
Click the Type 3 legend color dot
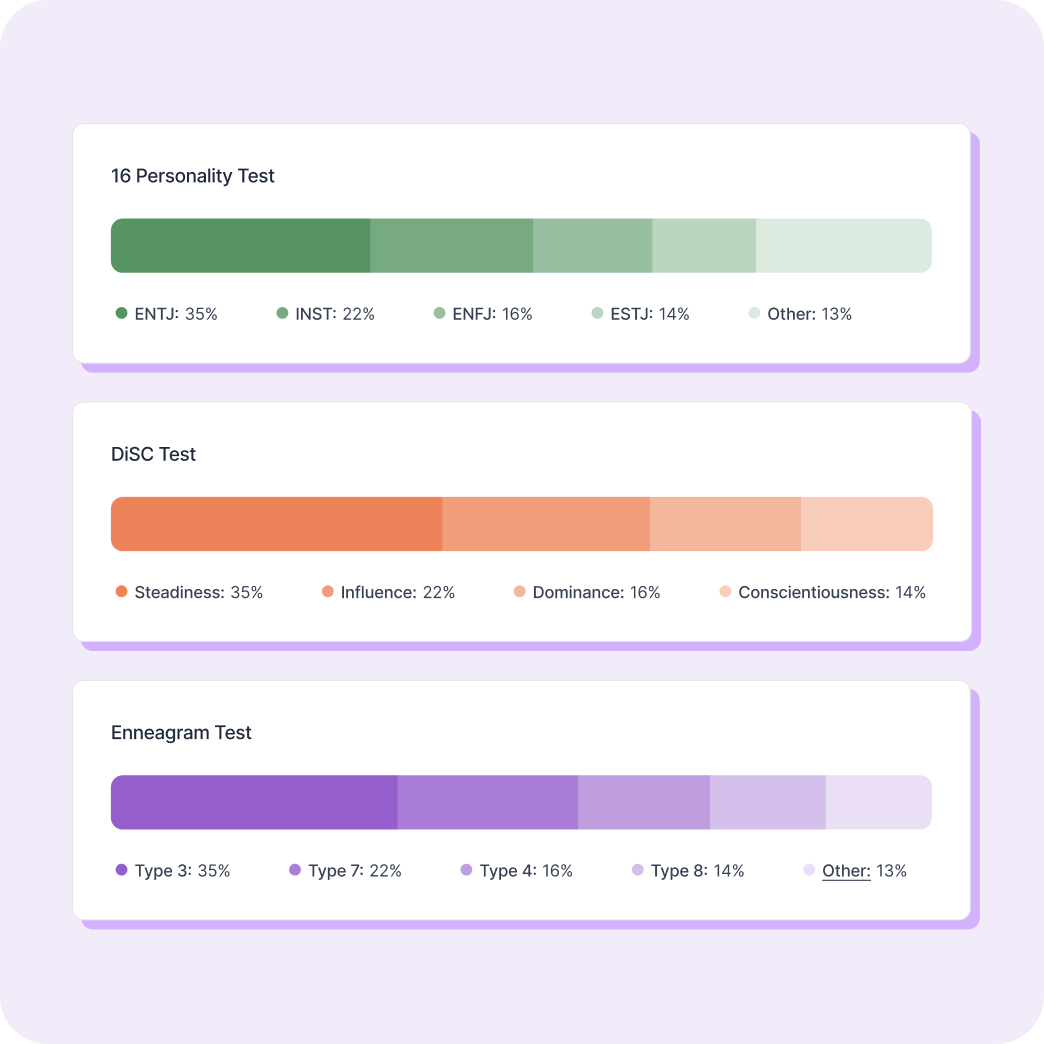[122, 870]
